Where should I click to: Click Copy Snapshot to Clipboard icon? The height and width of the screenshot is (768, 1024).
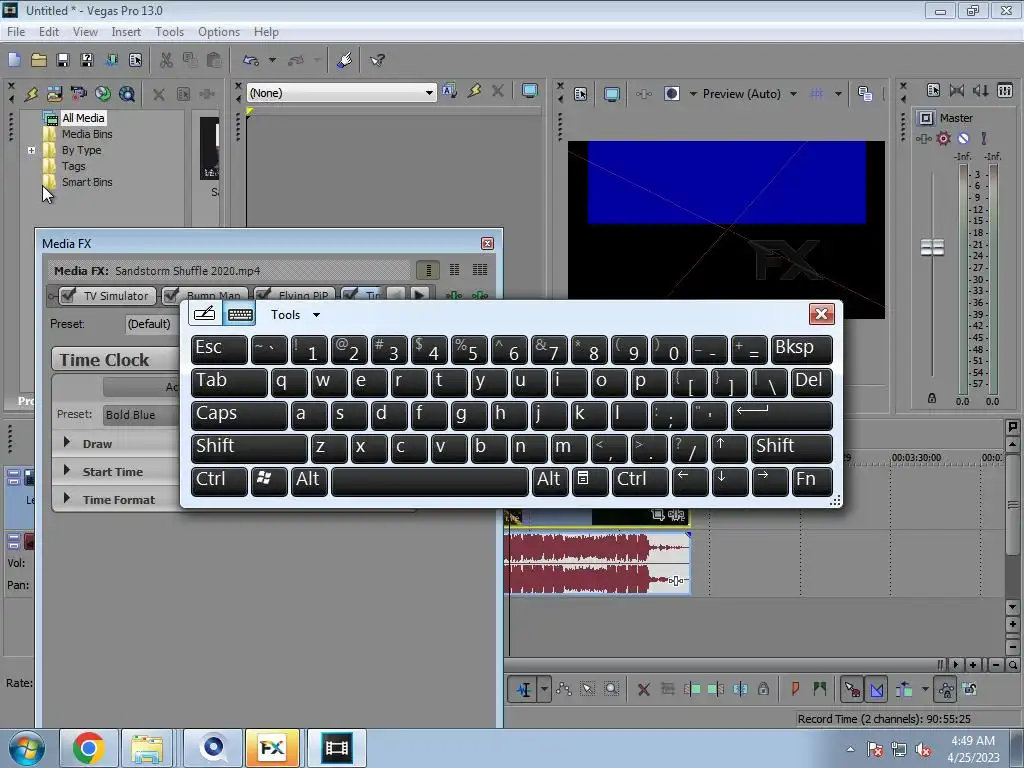(x=865, y=94)
